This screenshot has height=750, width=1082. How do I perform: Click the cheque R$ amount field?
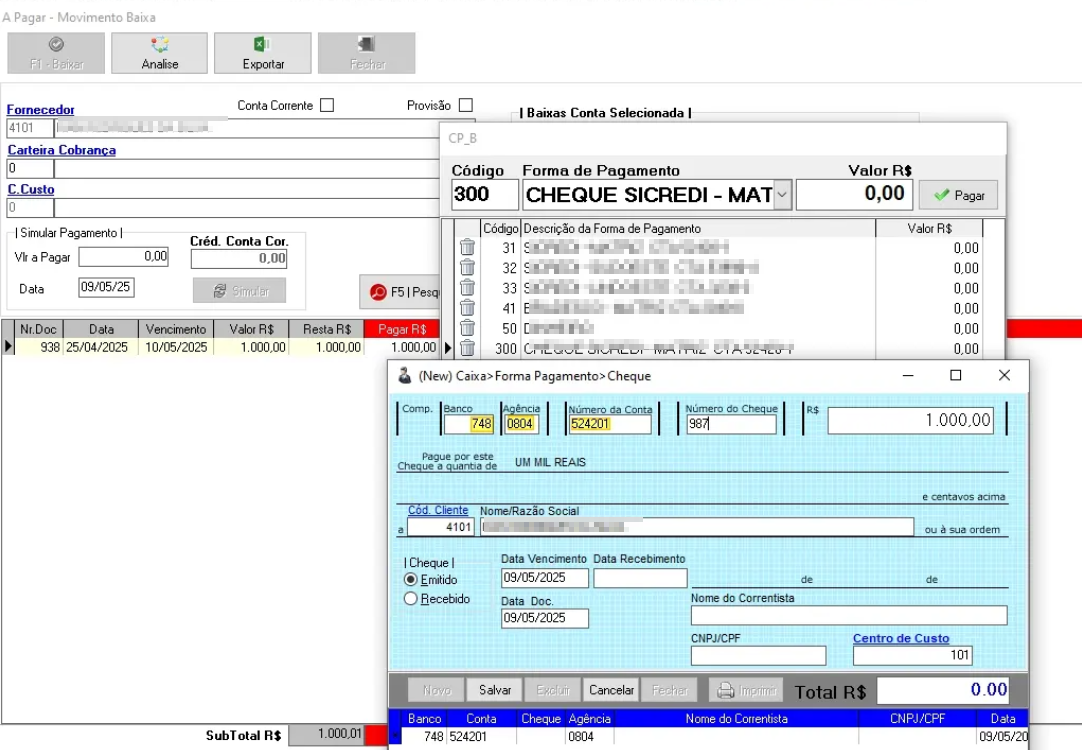click(910, 420)
